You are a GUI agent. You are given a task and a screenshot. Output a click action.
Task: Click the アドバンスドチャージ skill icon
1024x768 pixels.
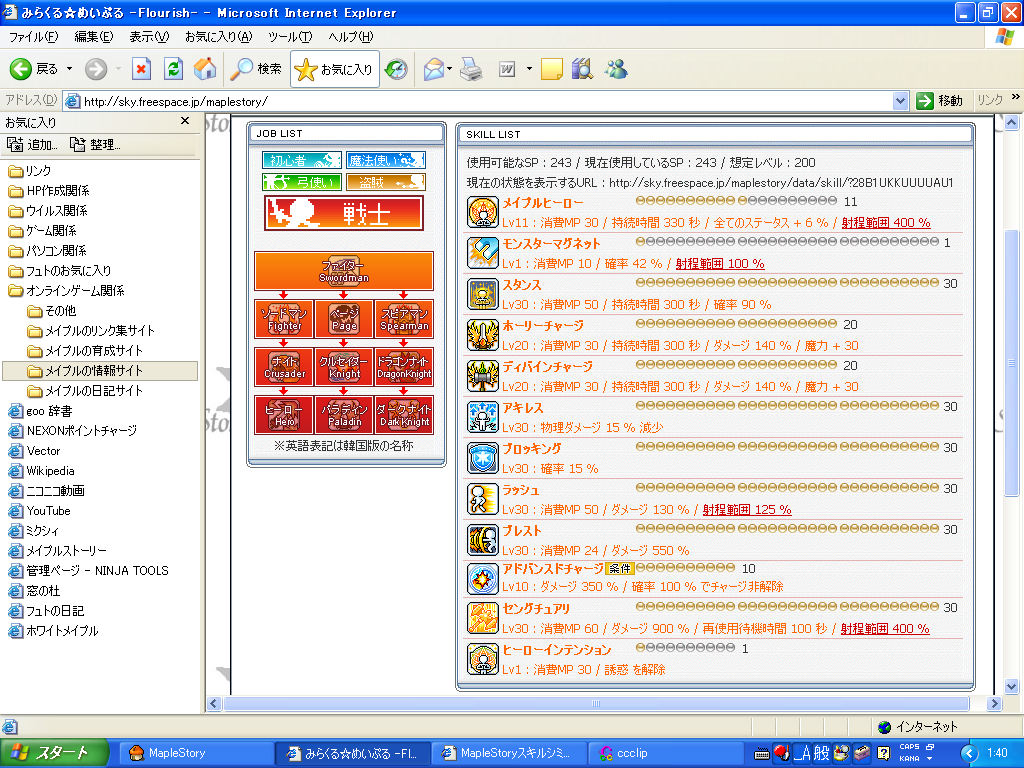tap(483, 578)
